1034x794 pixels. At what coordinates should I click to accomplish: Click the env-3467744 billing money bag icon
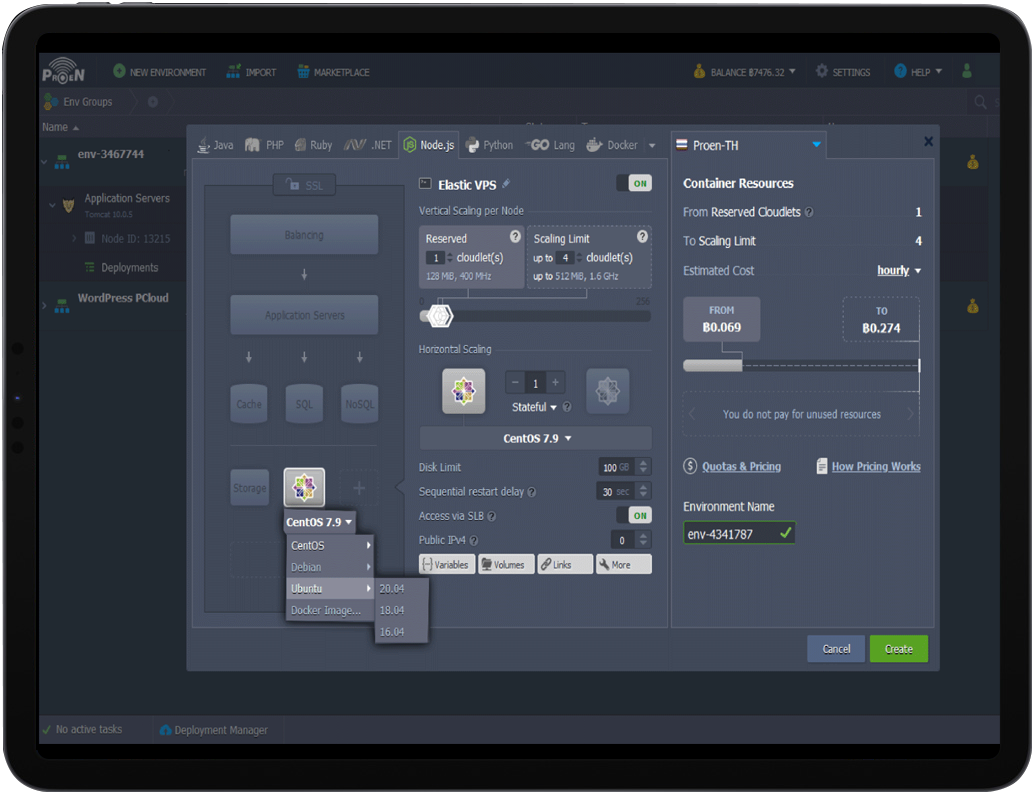pos(973,162)
